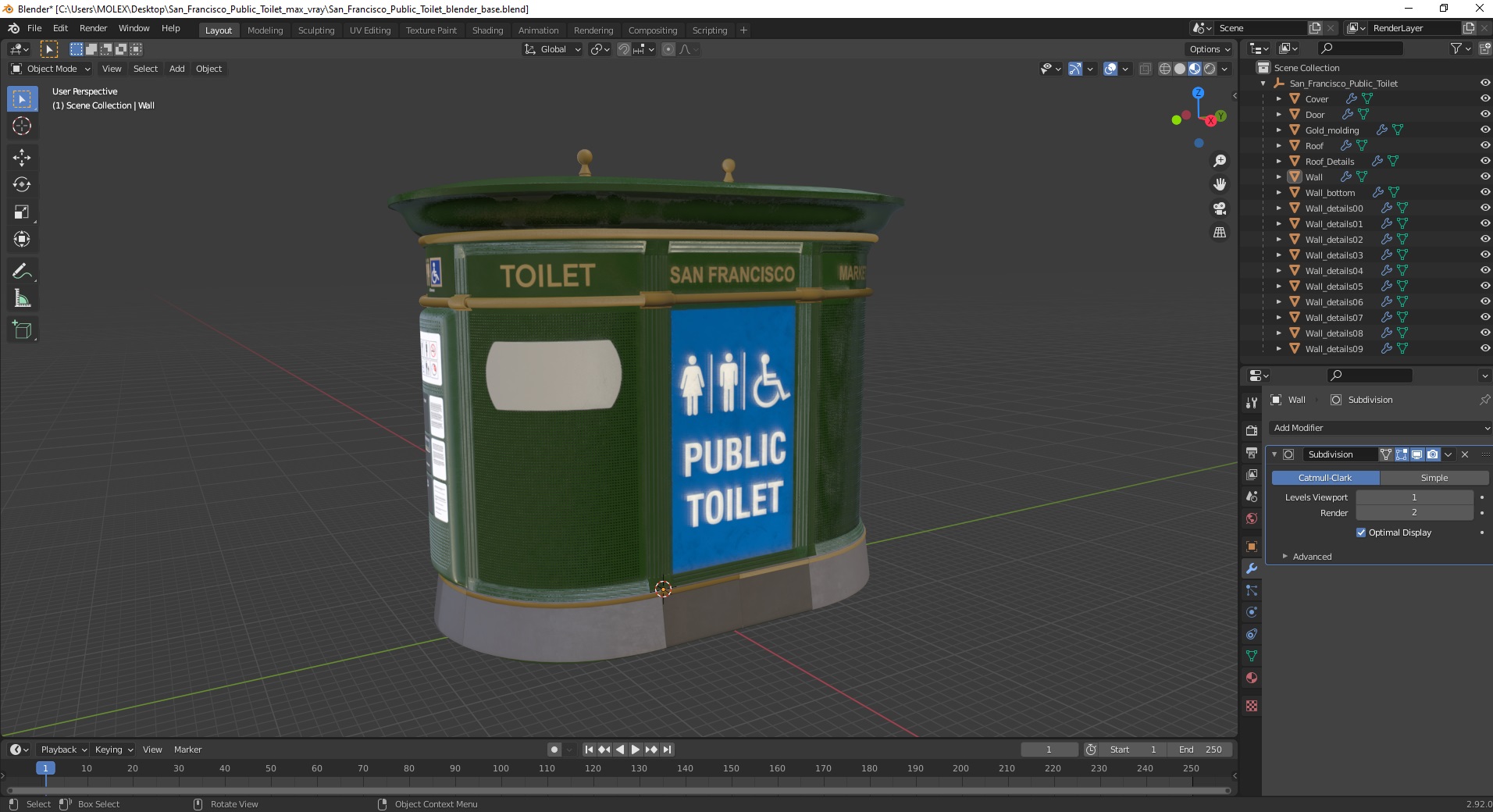The height and width of the screenshot is (812, 1493).
Task: Select the Move tool
Action: (x=22, y=157)
